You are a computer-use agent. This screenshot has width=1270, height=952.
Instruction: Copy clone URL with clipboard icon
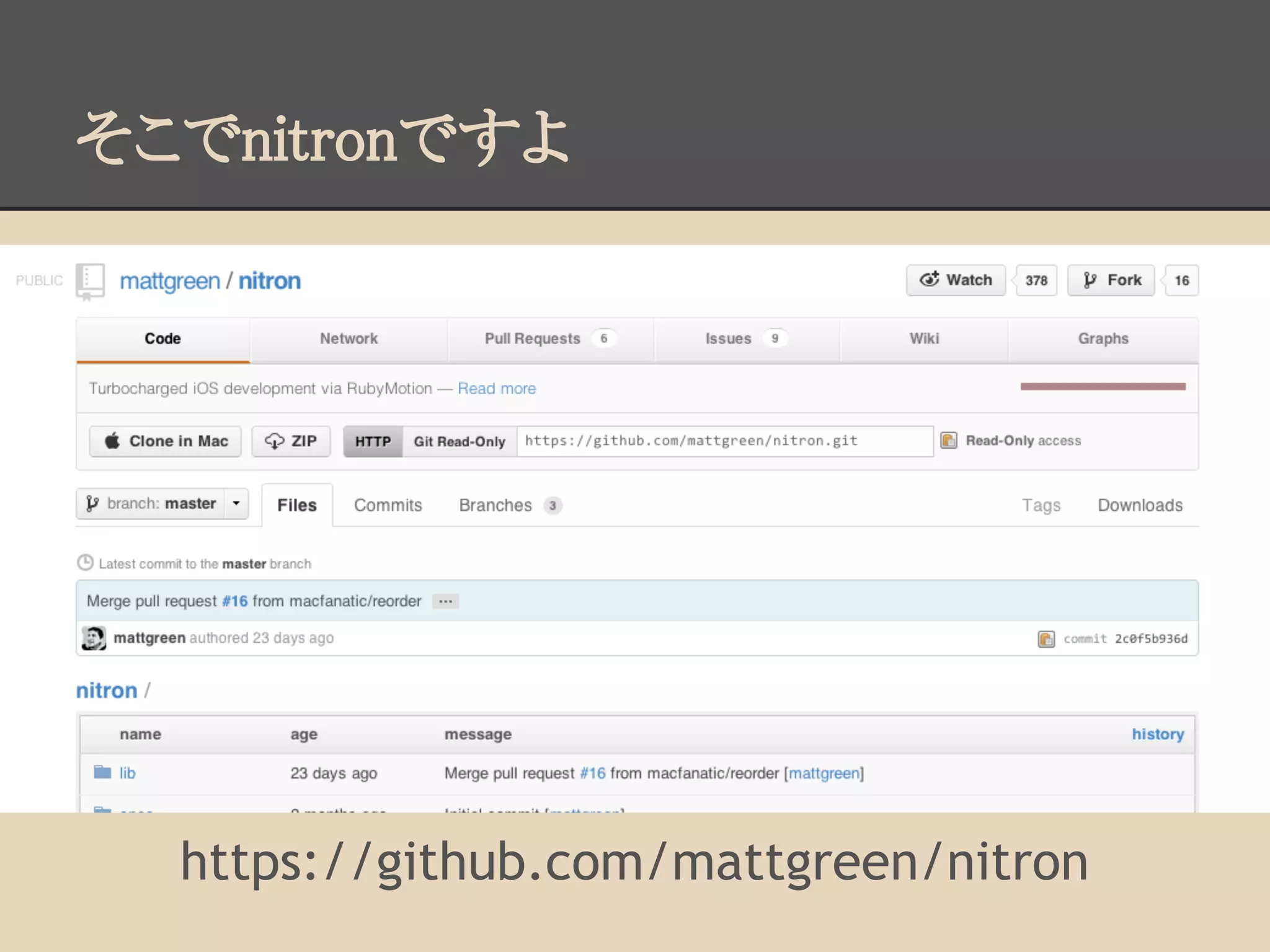(949, 441)
